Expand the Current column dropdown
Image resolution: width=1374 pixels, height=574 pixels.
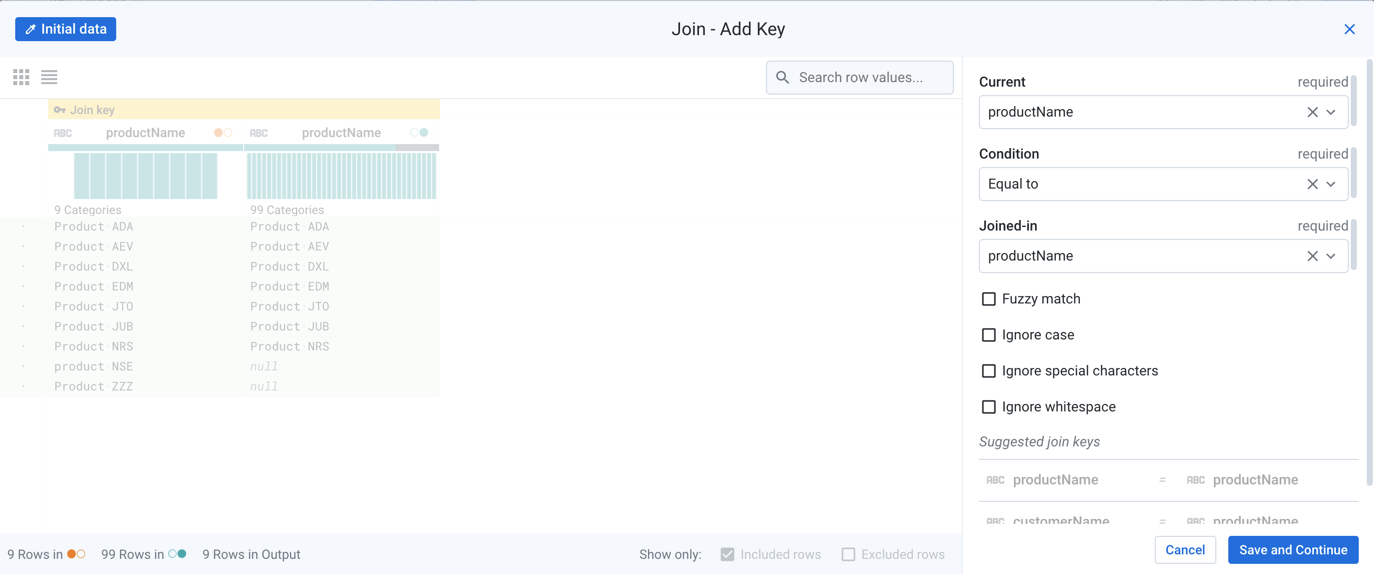[x=1331, y=112]
